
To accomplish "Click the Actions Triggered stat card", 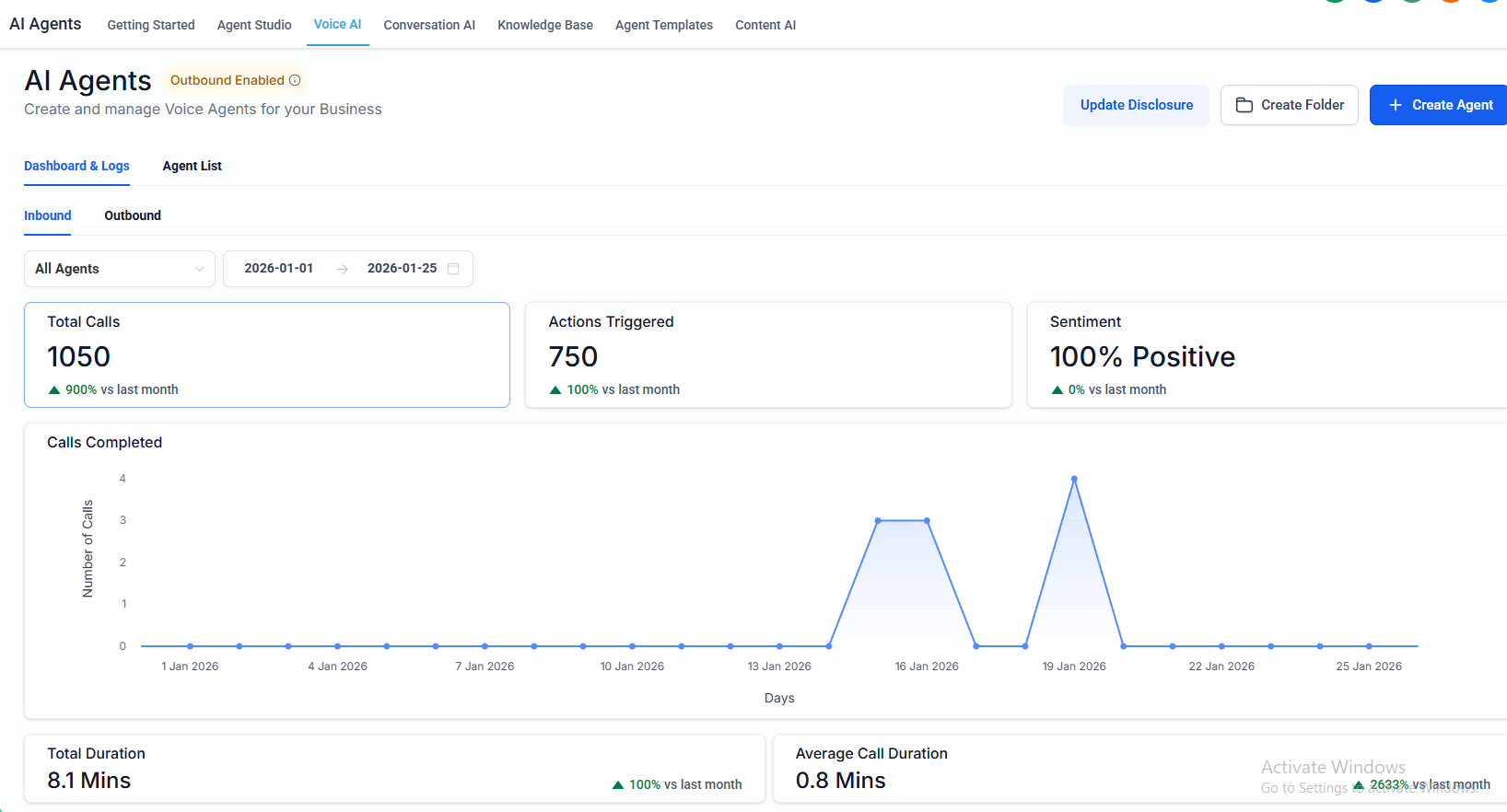I will (768, 355).
